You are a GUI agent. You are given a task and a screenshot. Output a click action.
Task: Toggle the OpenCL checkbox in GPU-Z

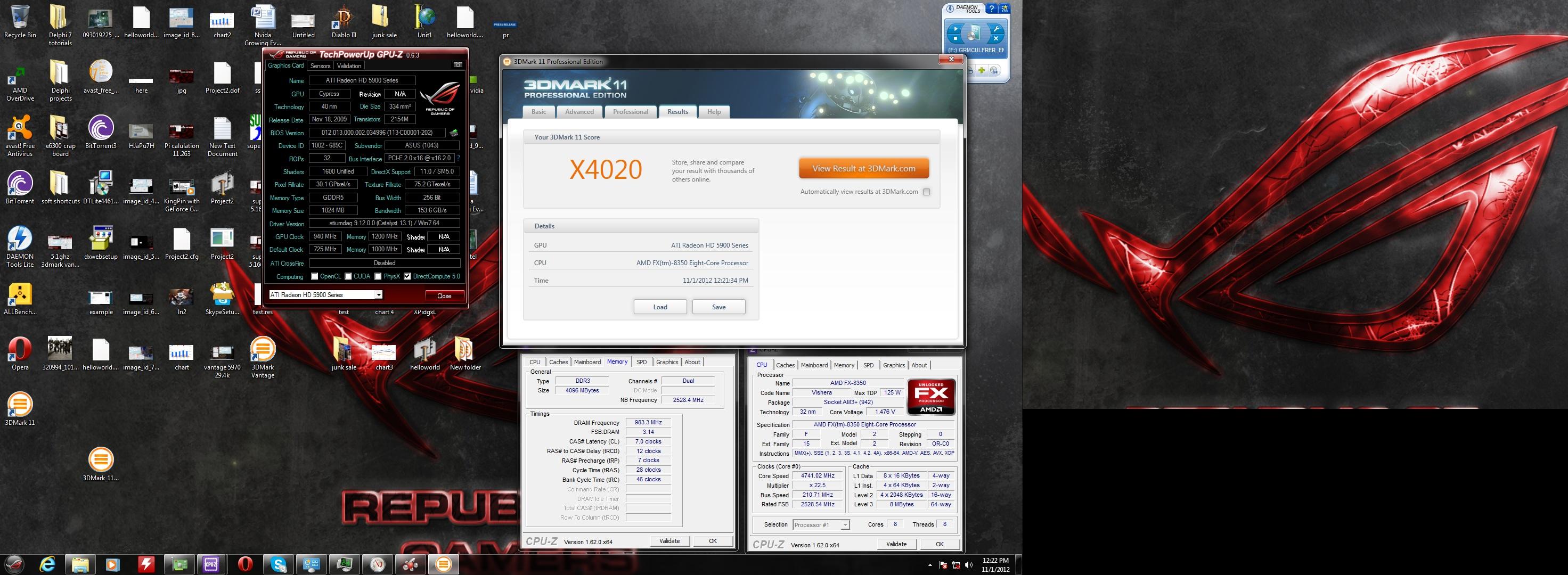314,276
